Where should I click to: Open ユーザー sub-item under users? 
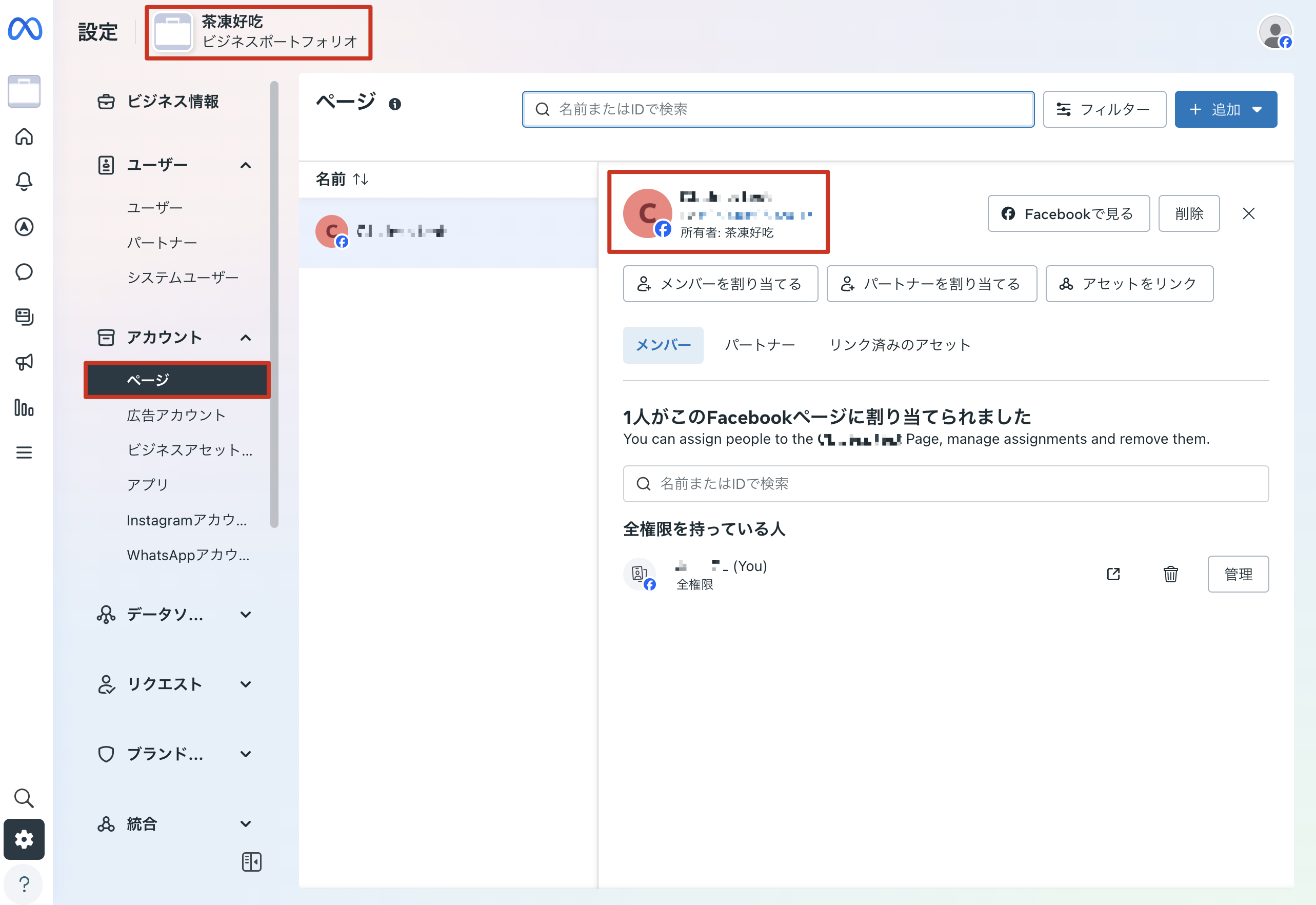pyautogui.click(x=155, y=208)
